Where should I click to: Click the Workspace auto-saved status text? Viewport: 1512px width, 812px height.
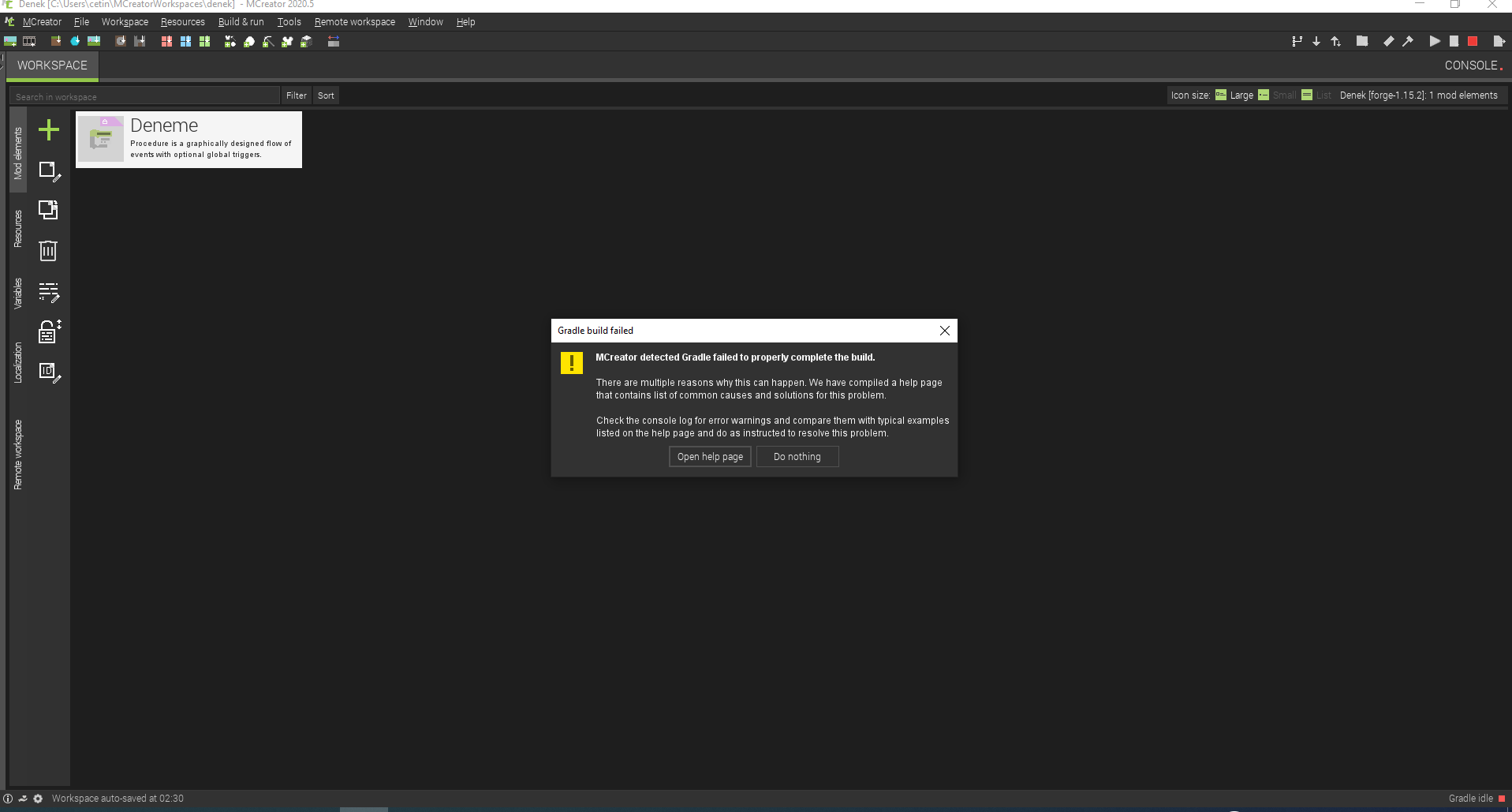(118, 799)
